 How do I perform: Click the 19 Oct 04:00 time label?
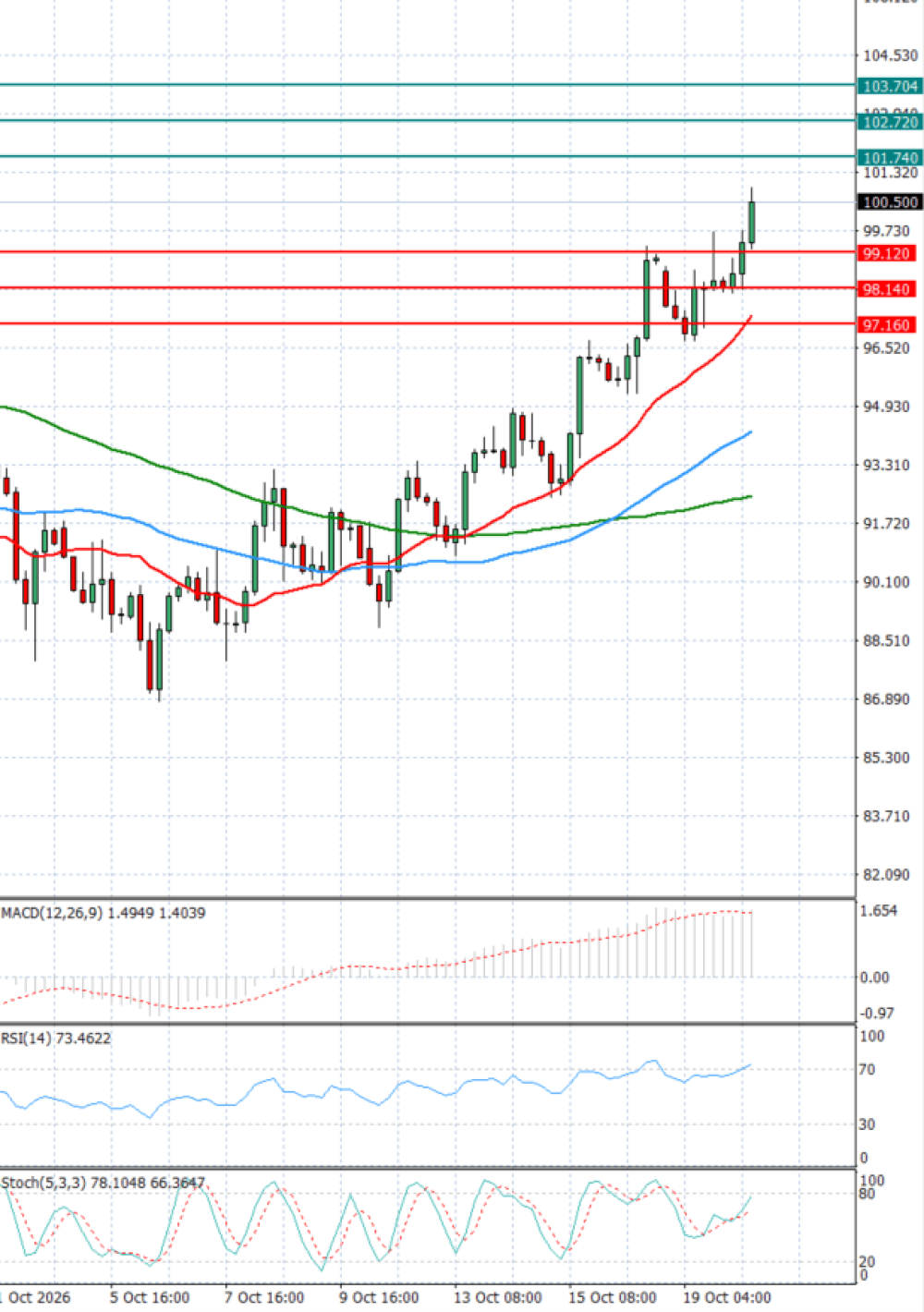coord(726,1297)
